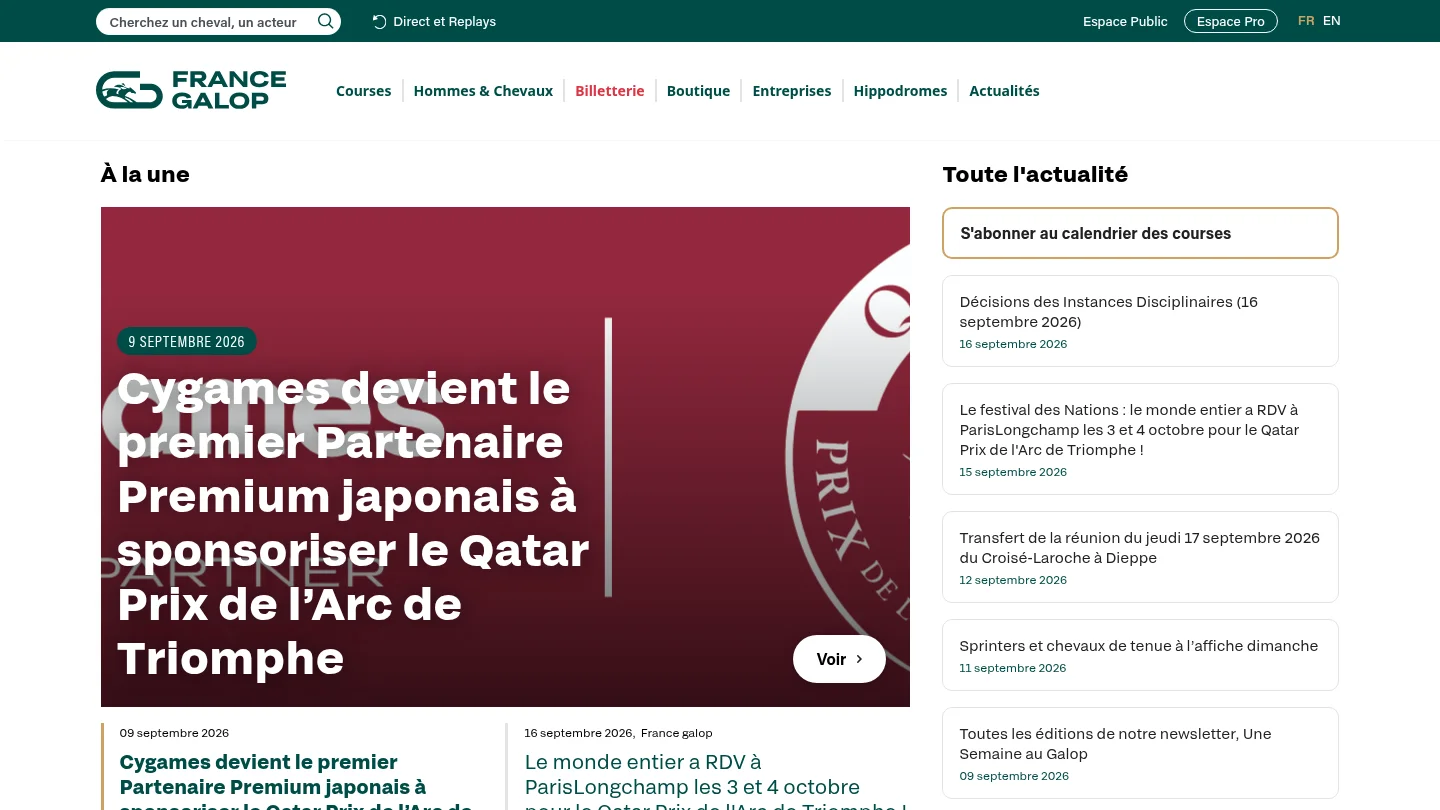Open Sprinters et chevaux de tenue article
This screenshot has height=810, width=1440.
1140,655
